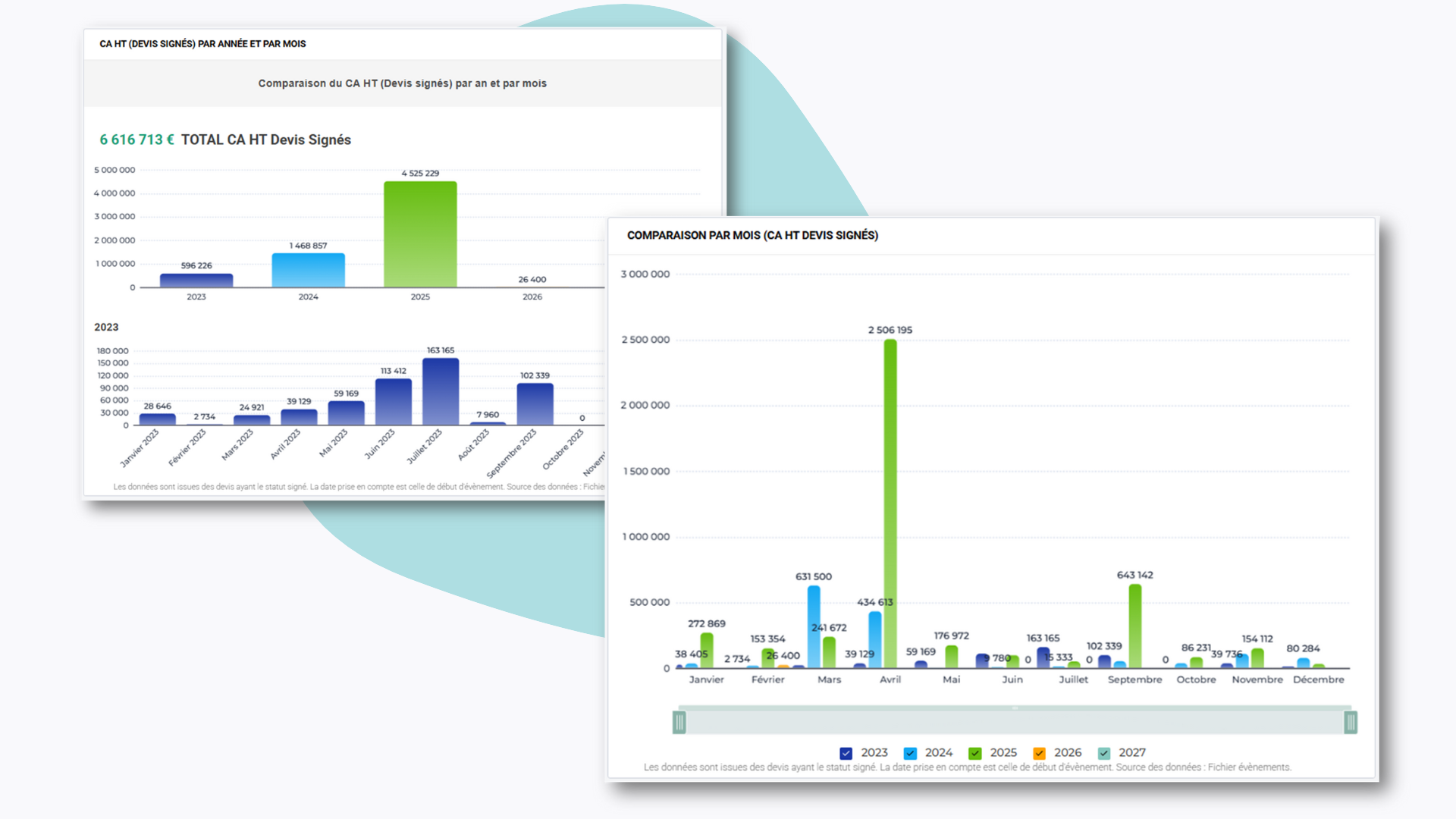Select the 2024 light-blue yearly bar

pyautogui.click(x=308, y=271)
